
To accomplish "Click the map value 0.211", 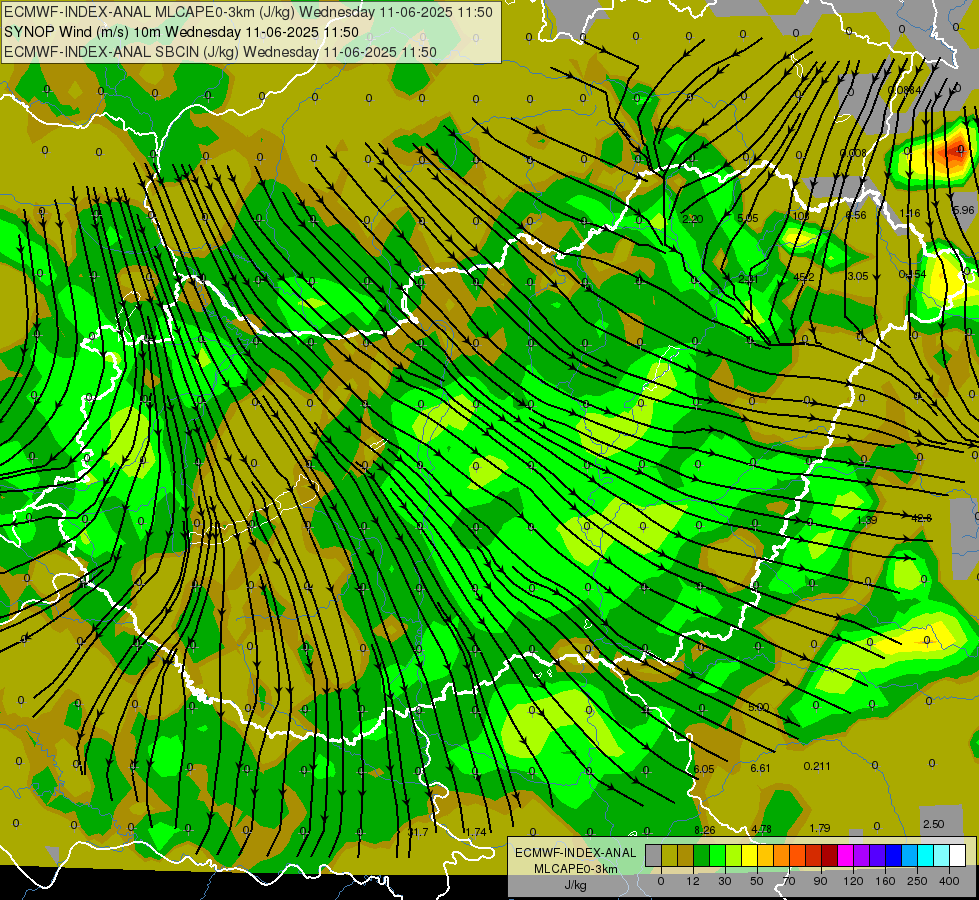I will (x=817, y=766).
